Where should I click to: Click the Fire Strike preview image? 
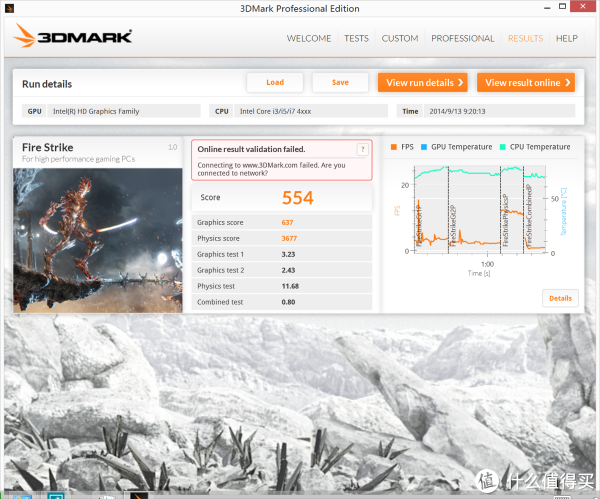click(x=98, y=240)
